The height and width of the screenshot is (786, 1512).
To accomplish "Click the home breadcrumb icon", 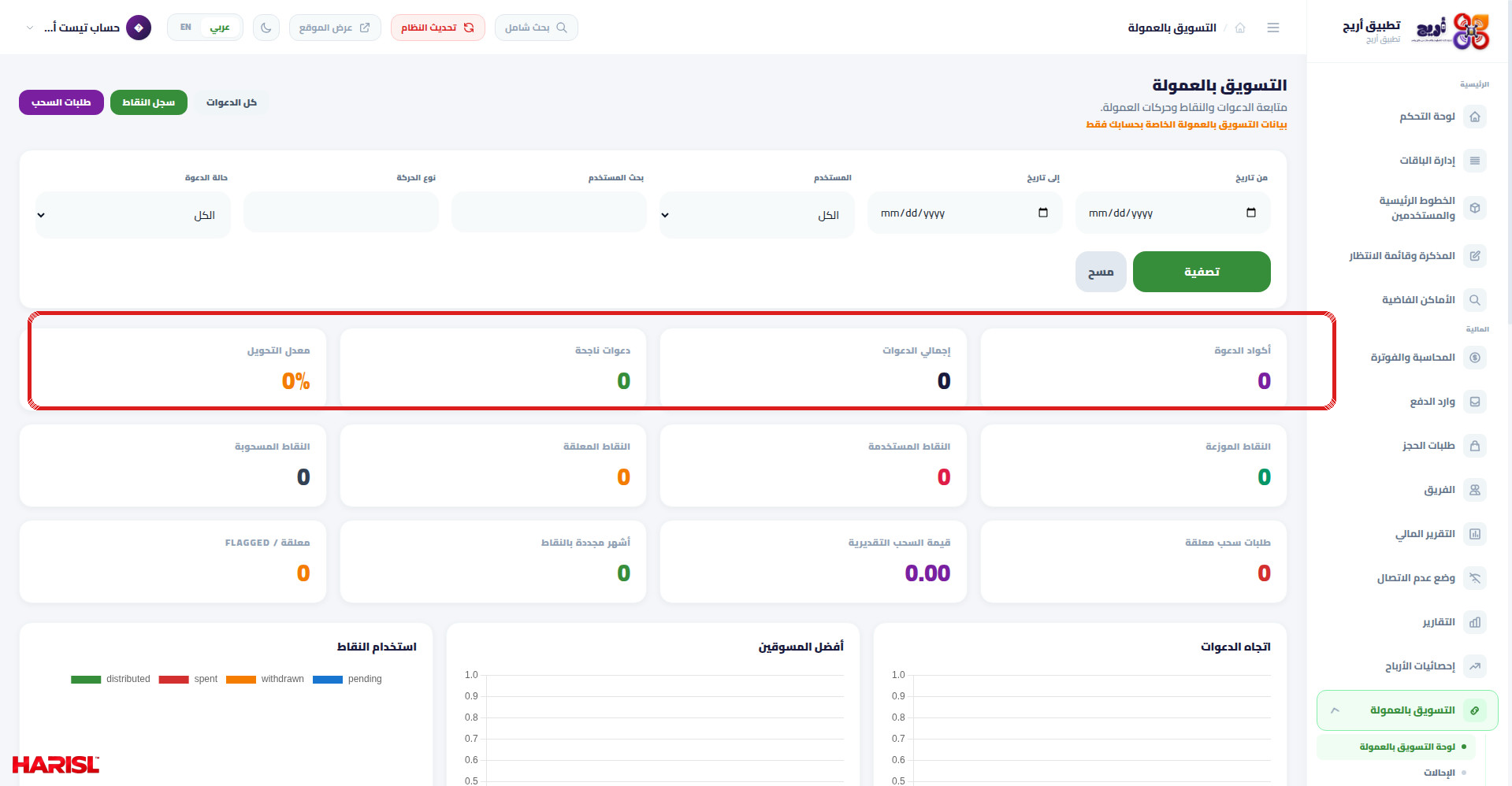I will (x=1240, y=28).
